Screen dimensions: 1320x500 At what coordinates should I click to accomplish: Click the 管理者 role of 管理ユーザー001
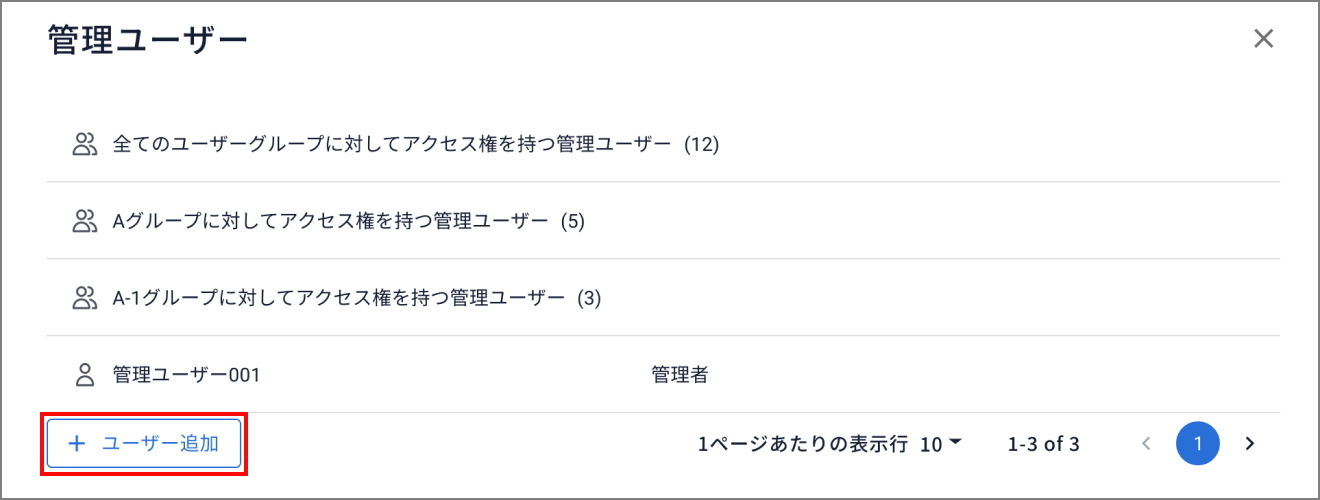point(680,375)
